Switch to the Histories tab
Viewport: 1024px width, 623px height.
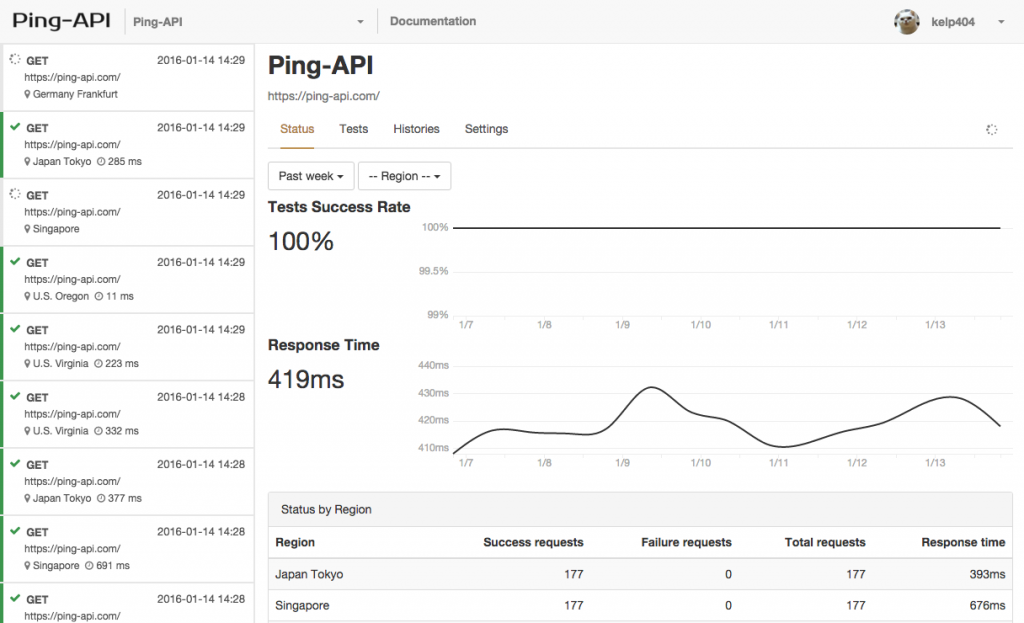point(416,129)
